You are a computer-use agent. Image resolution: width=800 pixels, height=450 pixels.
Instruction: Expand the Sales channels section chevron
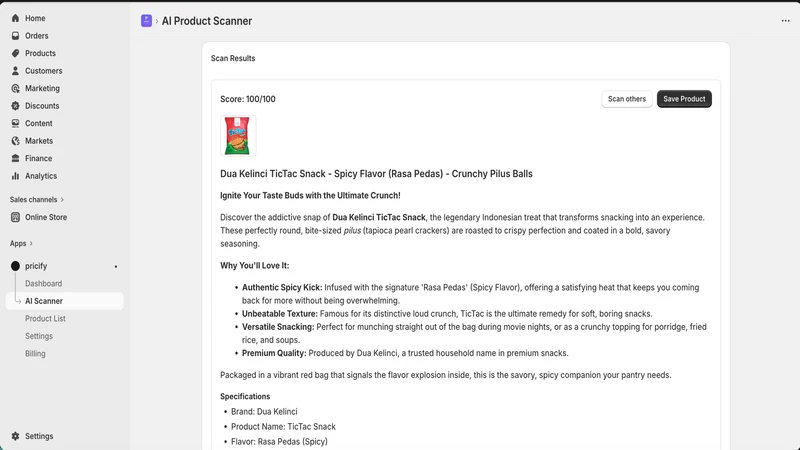62,199
